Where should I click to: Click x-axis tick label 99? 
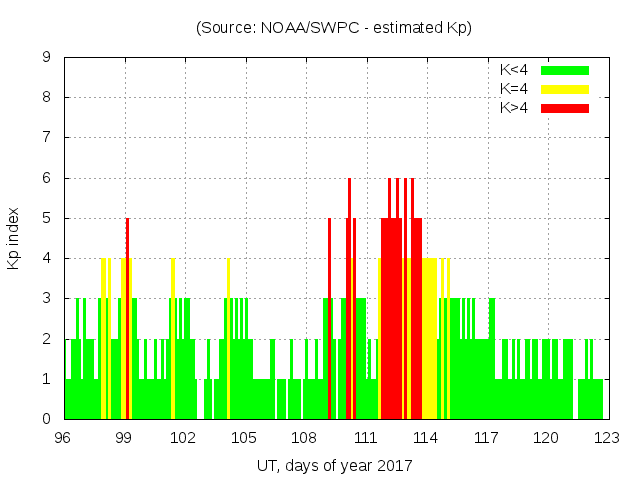124,438
